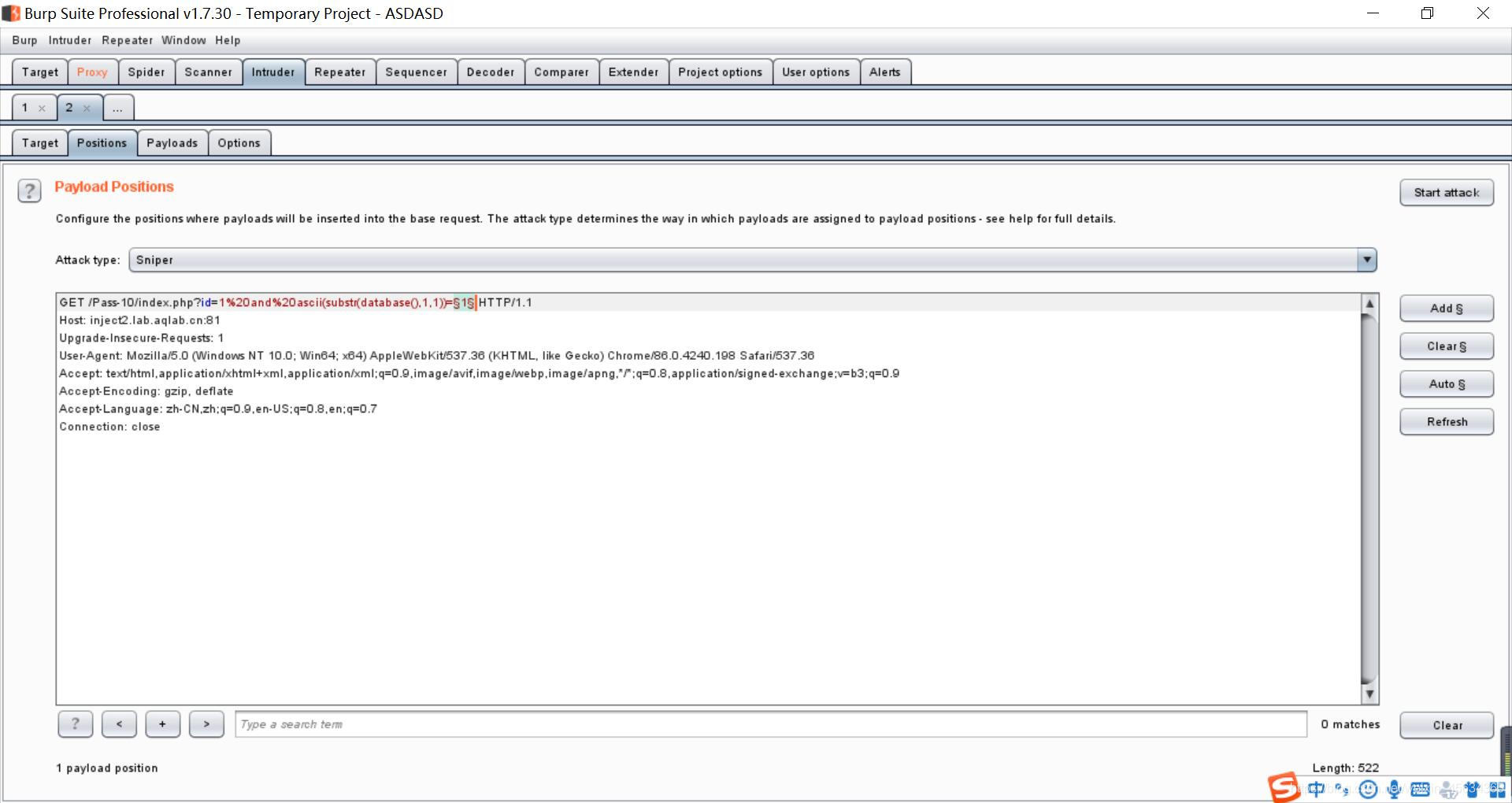Click the request editor vertical scrollbar thumb
Image resolution: width=1512 pixels, height=803 pixels.
coord(1370,499)
